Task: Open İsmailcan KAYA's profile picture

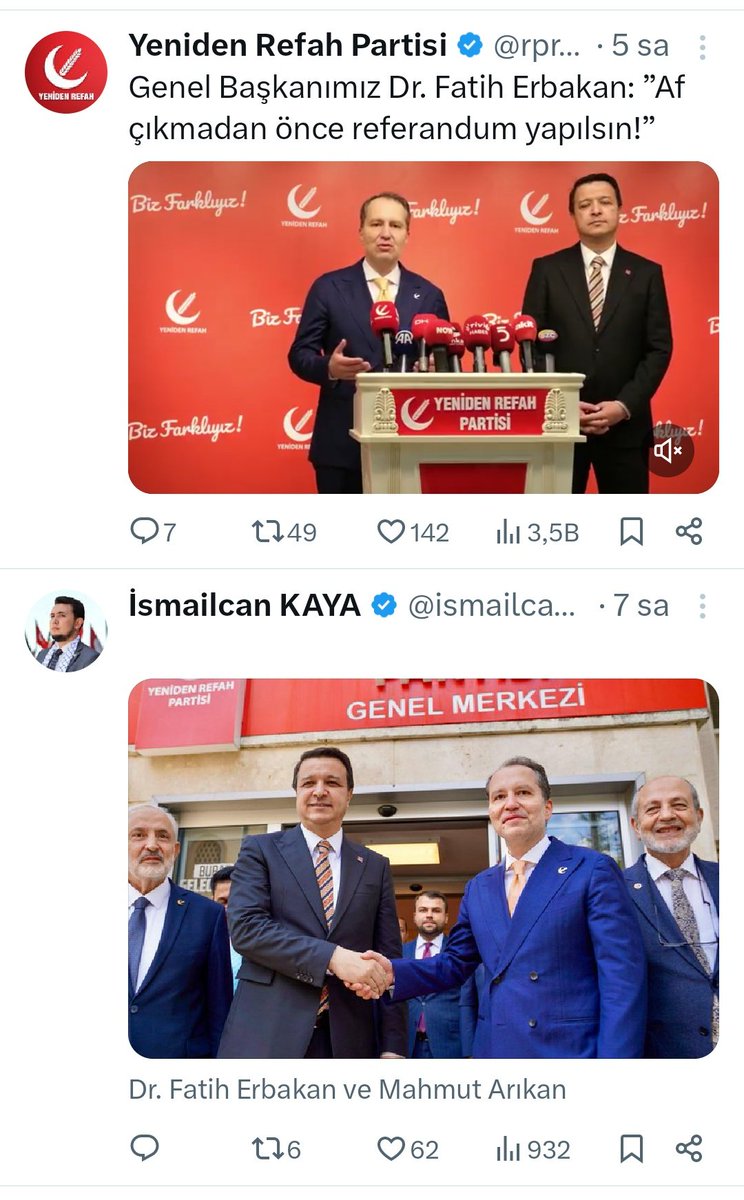Action: click(66, 631)
